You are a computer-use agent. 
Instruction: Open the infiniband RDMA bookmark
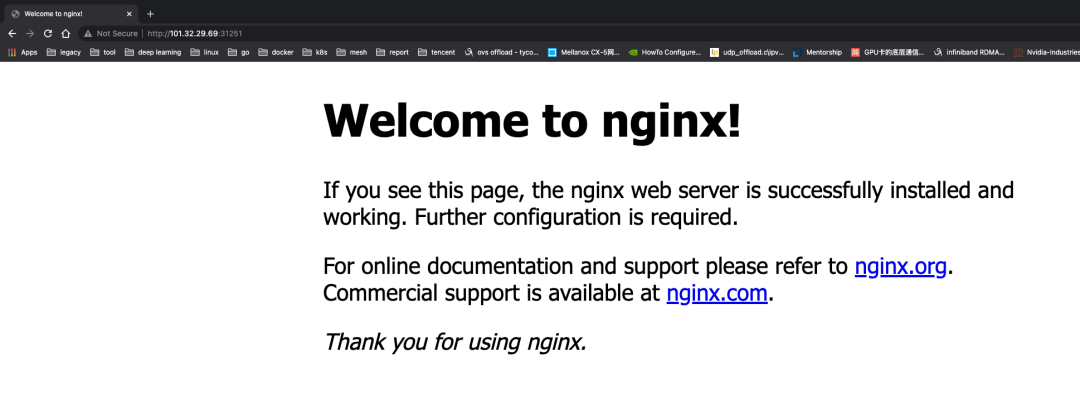(969, 52)
